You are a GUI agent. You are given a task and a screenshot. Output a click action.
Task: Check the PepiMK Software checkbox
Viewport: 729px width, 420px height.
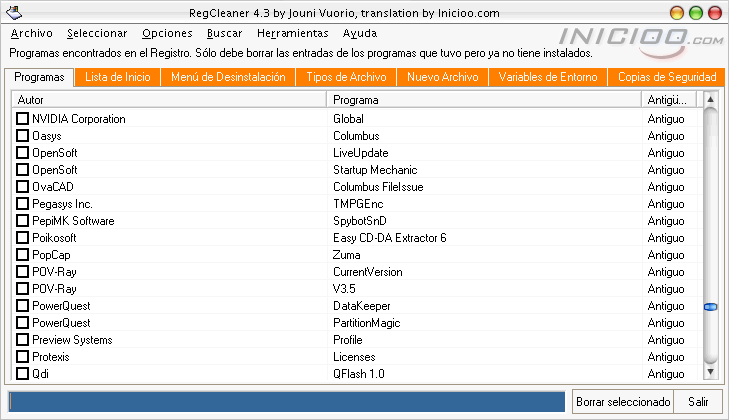22,220
